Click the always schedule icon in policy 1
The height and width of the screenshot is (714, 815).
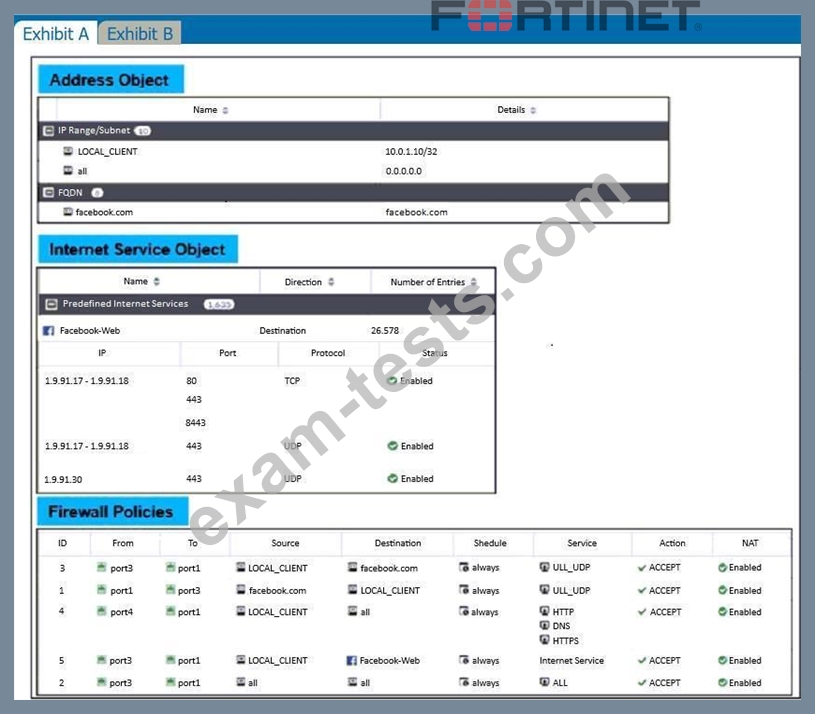click(x=464, y=590)
